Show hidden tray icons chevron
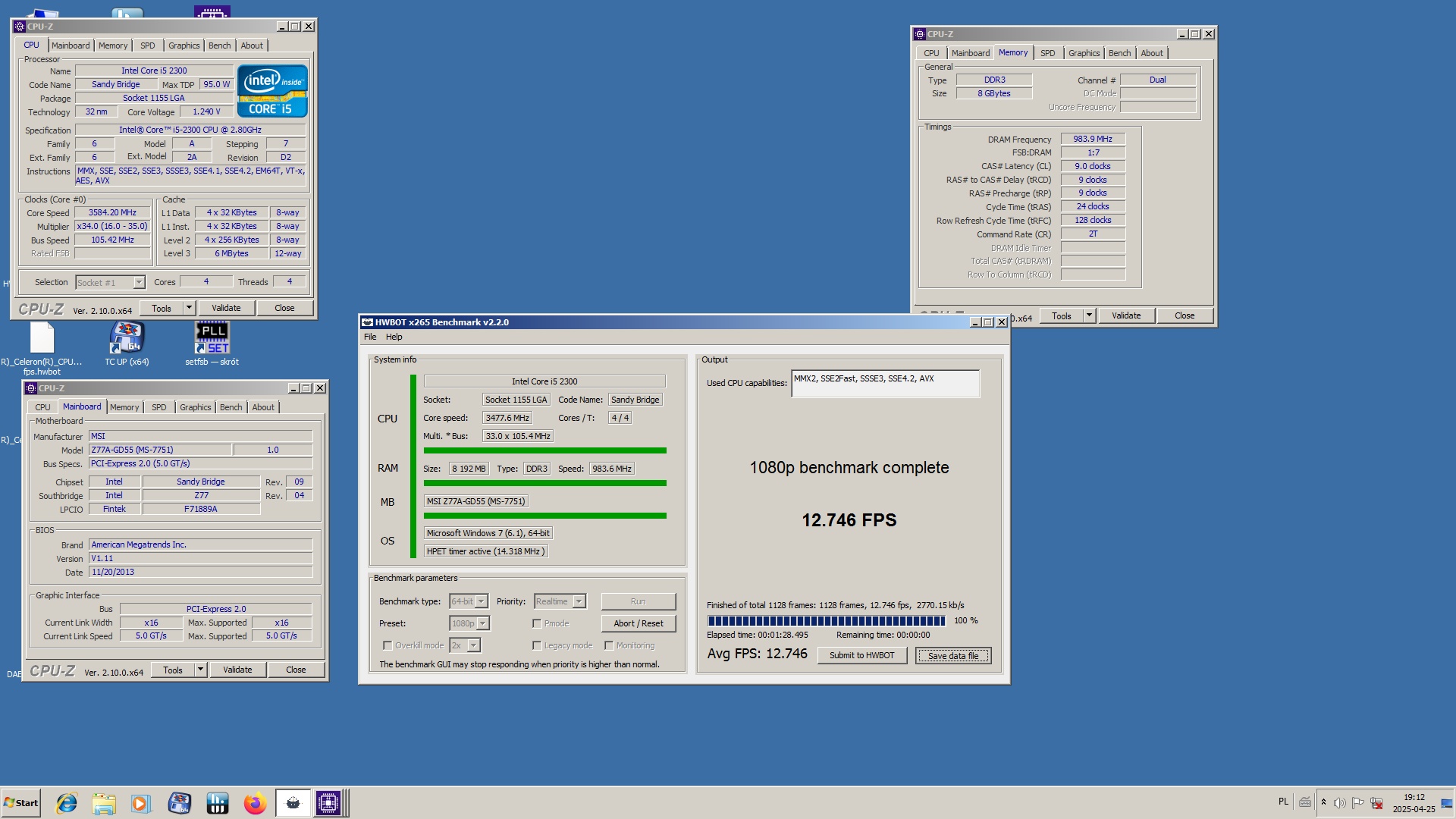Viewport: 1456px width, 819px height. 1324,802
